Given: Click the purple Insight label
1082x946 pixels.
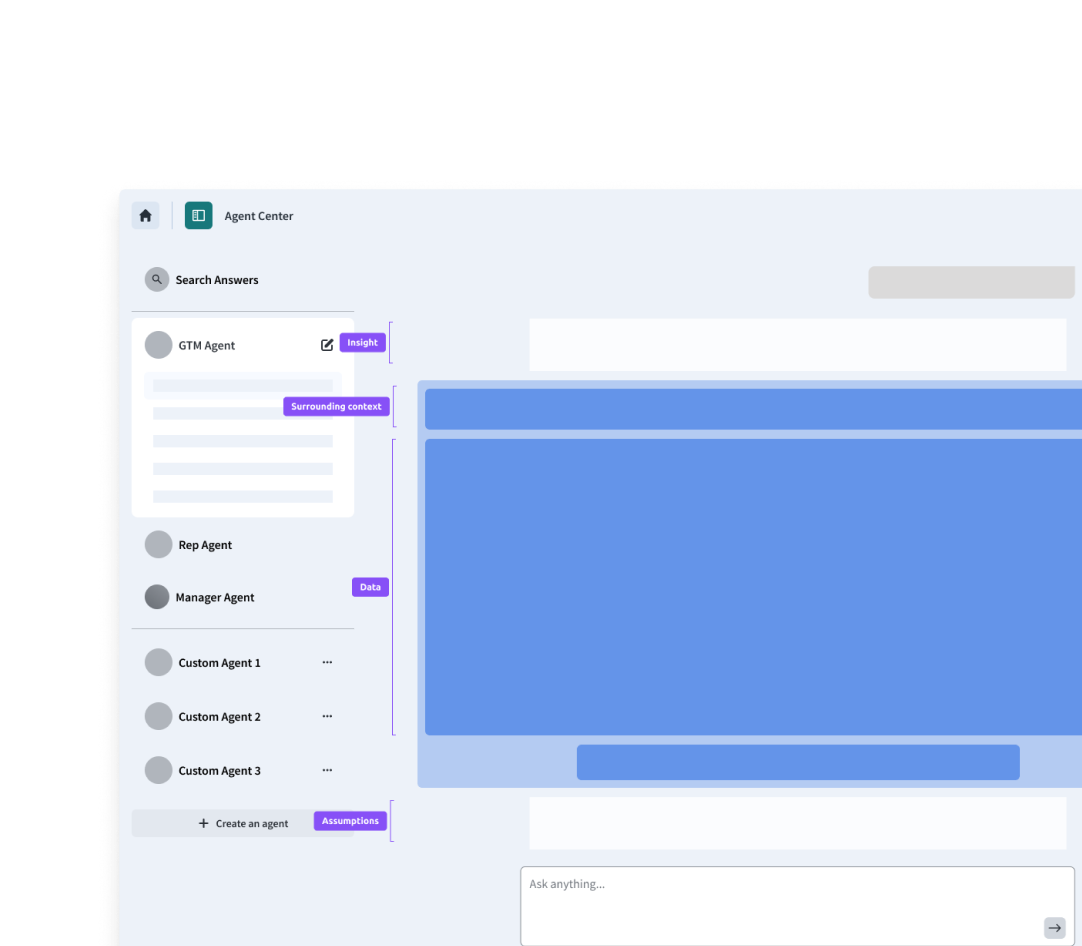Looking at the screenshot, I should (x=361, y=342).
